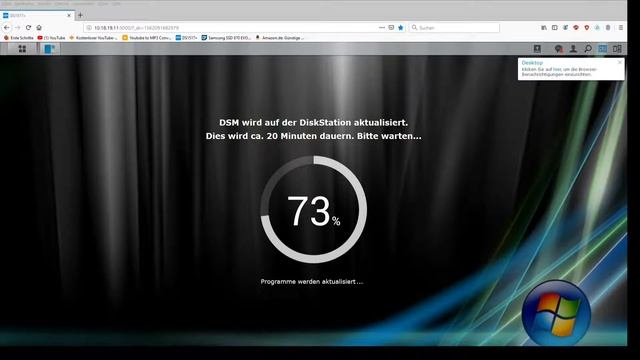Close the DS1517+ tab

69,15
